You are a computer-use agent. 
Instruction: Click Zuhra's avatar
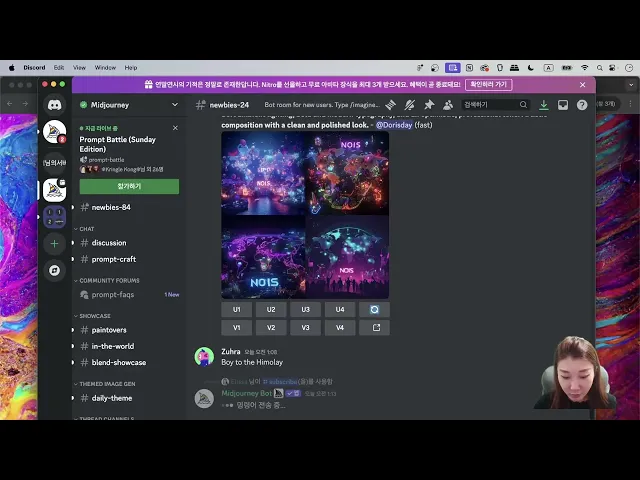(x=204, y=357)
